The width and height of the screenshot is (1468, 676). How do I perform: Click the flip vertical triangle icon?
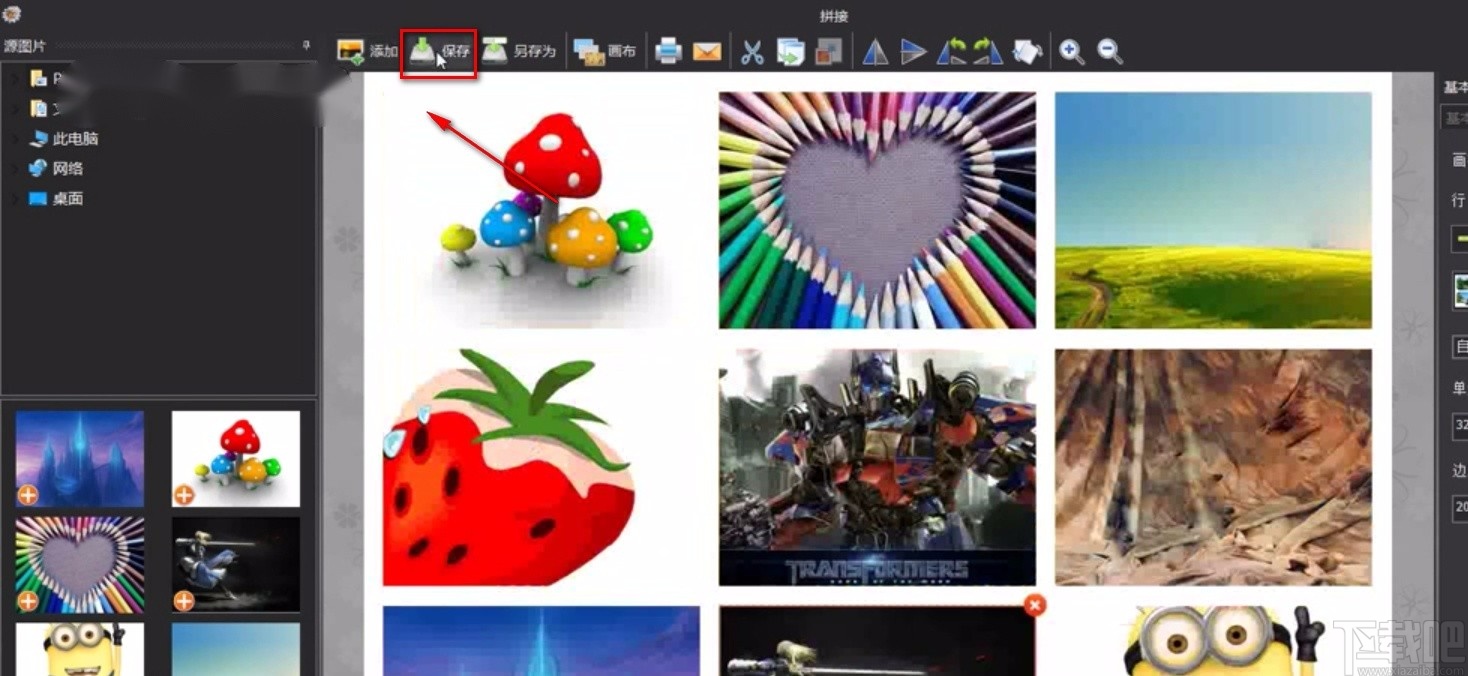point(913,52)
